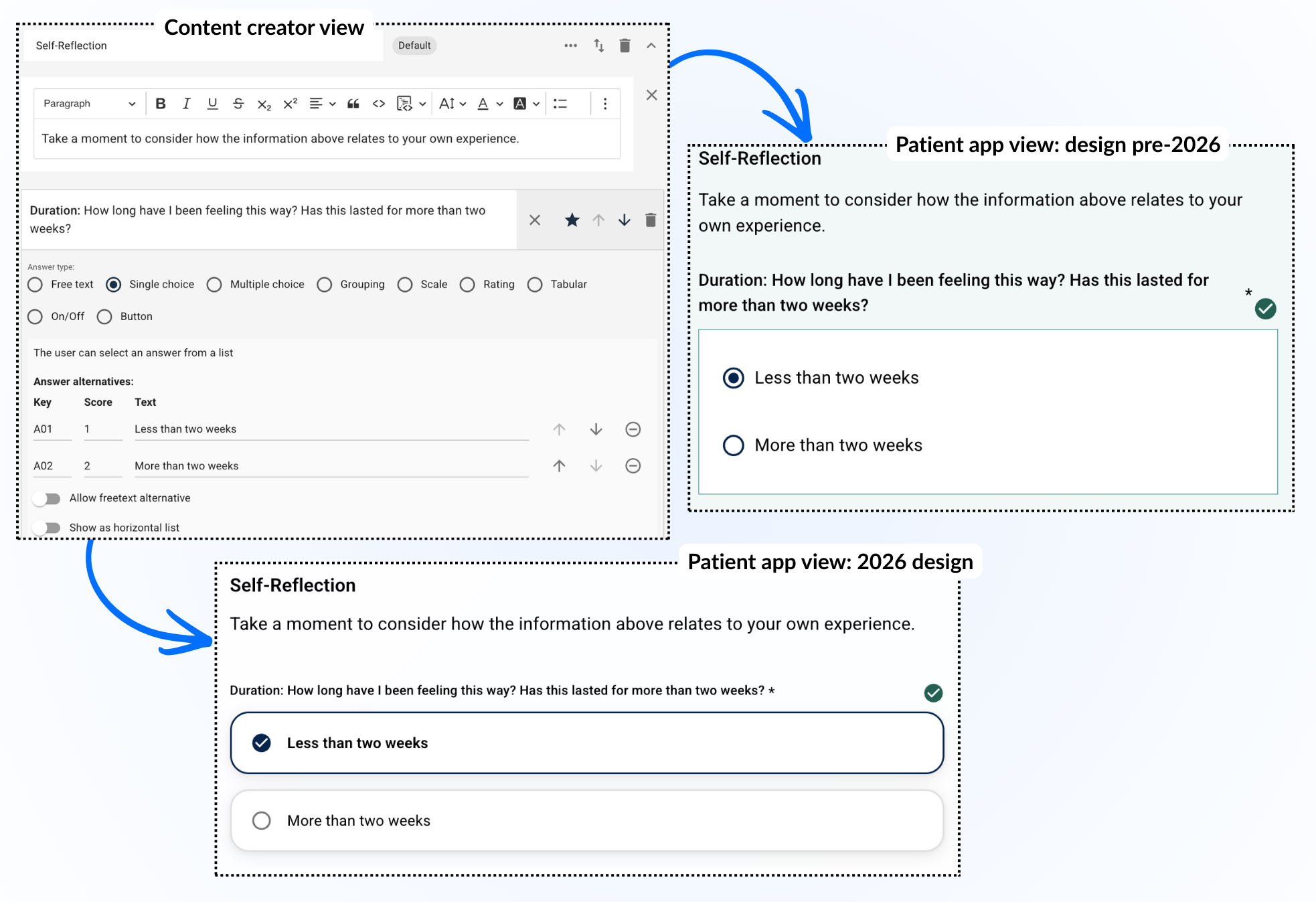
Task: Collapse the Self-Reflection section with the chevron
Action: 651,46
